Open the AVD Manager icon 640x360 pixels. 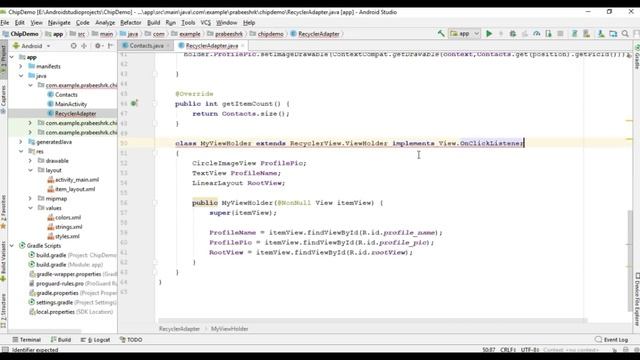(x=587, y=34)
